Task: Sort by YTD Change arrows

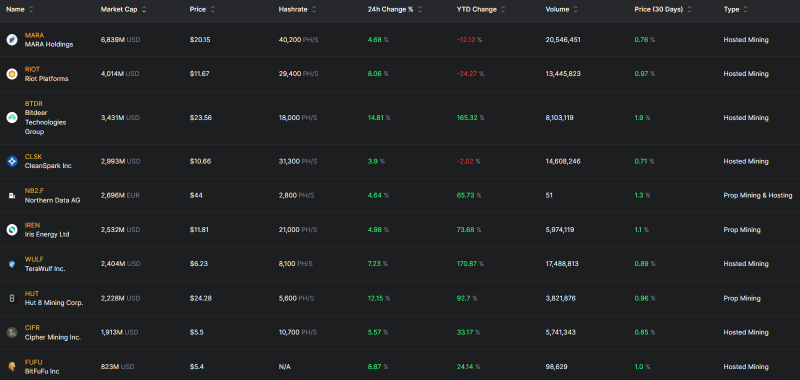Action: coord(503,9)
